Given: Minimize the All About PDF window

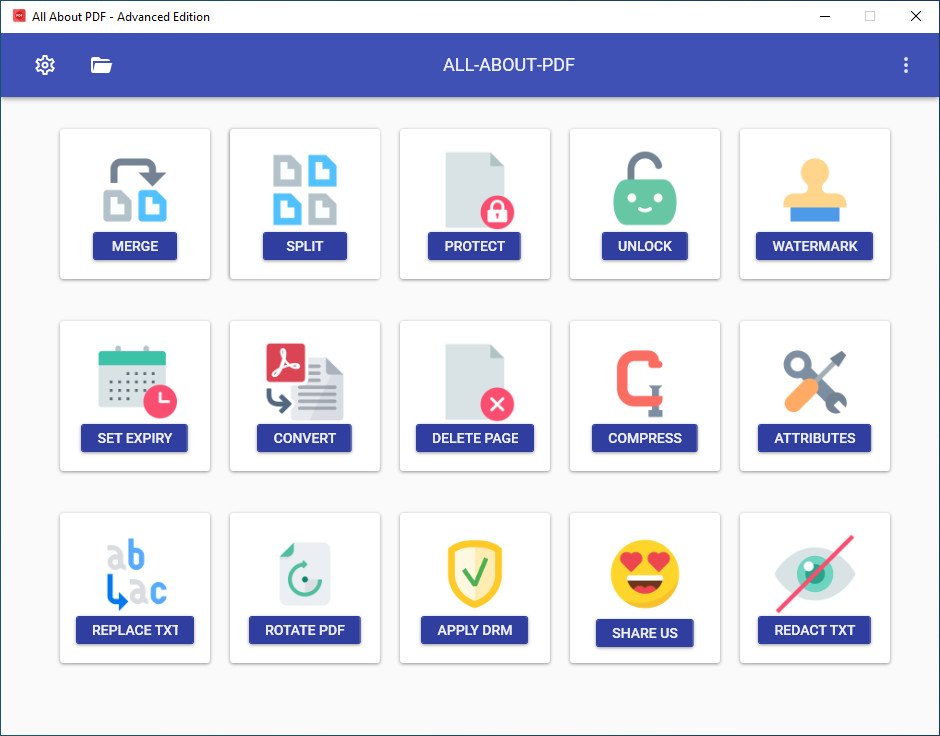Looking at the screenshot, I should point(825,16).
